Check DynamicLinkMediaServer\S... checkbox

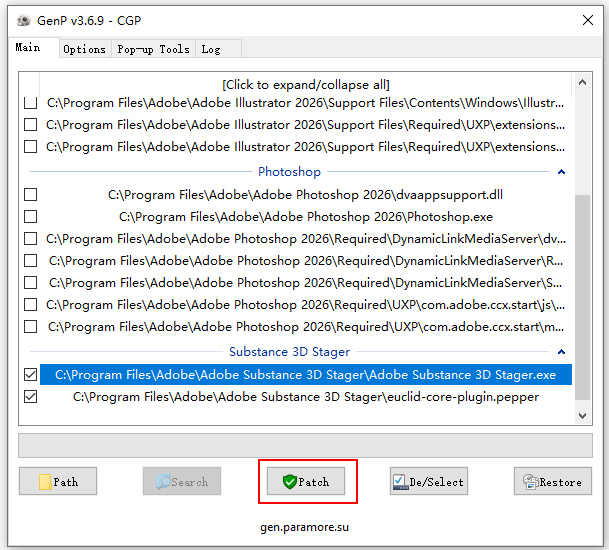[x=31, y=283]
